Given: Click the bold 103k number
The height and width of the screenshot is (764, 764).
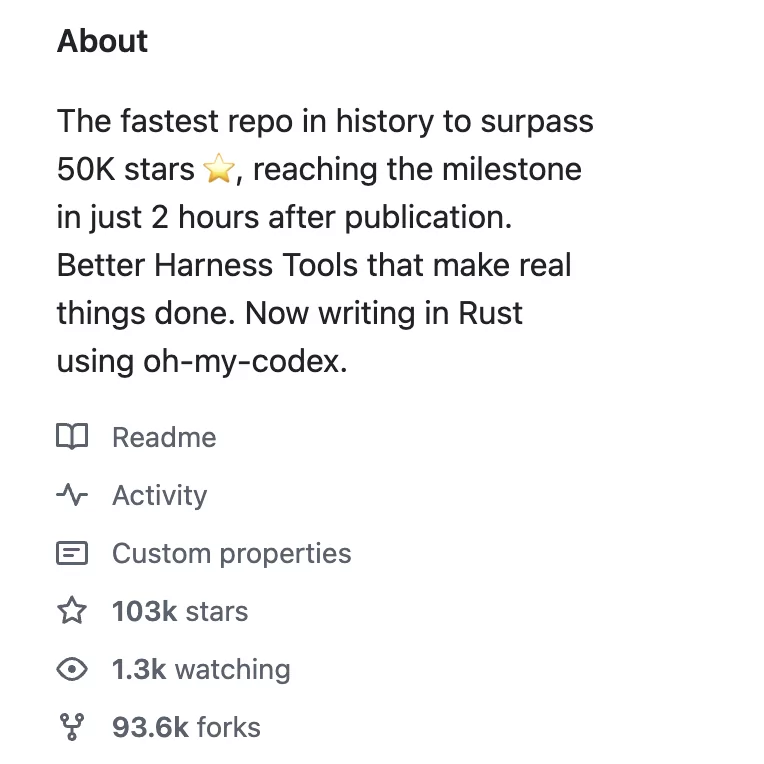Looking at the screenshot, I should (x=144, y=611).
